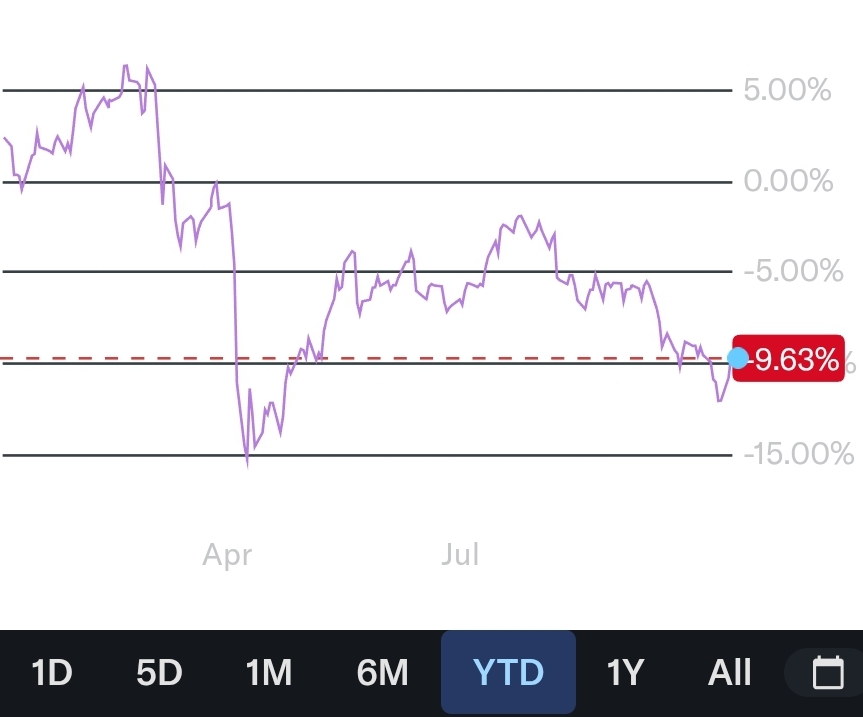Click the chart's lowest point near -15%
The width and height of the screenshot is (863, 717).
click(247, 462)
